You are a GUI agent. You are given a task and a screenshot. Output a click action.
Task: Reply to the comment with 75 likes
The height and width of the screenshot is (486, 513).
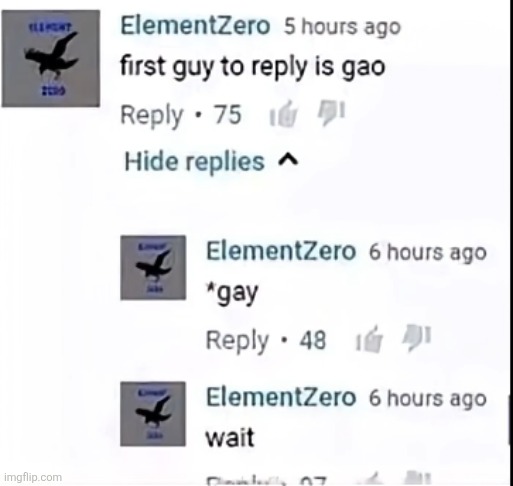pyautogui.click(x=152, y=115)
